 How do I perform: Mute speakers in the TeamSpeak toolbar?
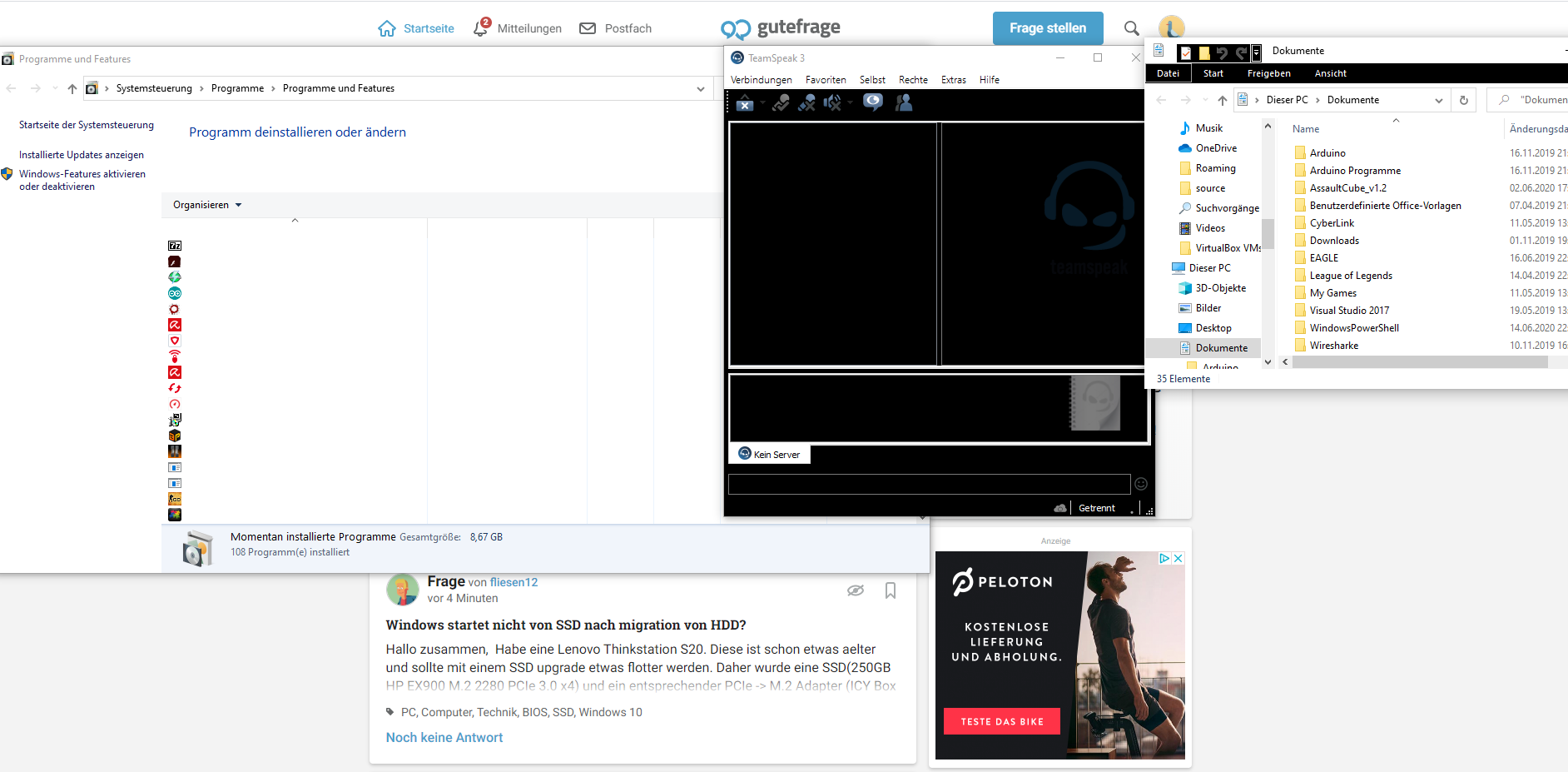[831, 102]
